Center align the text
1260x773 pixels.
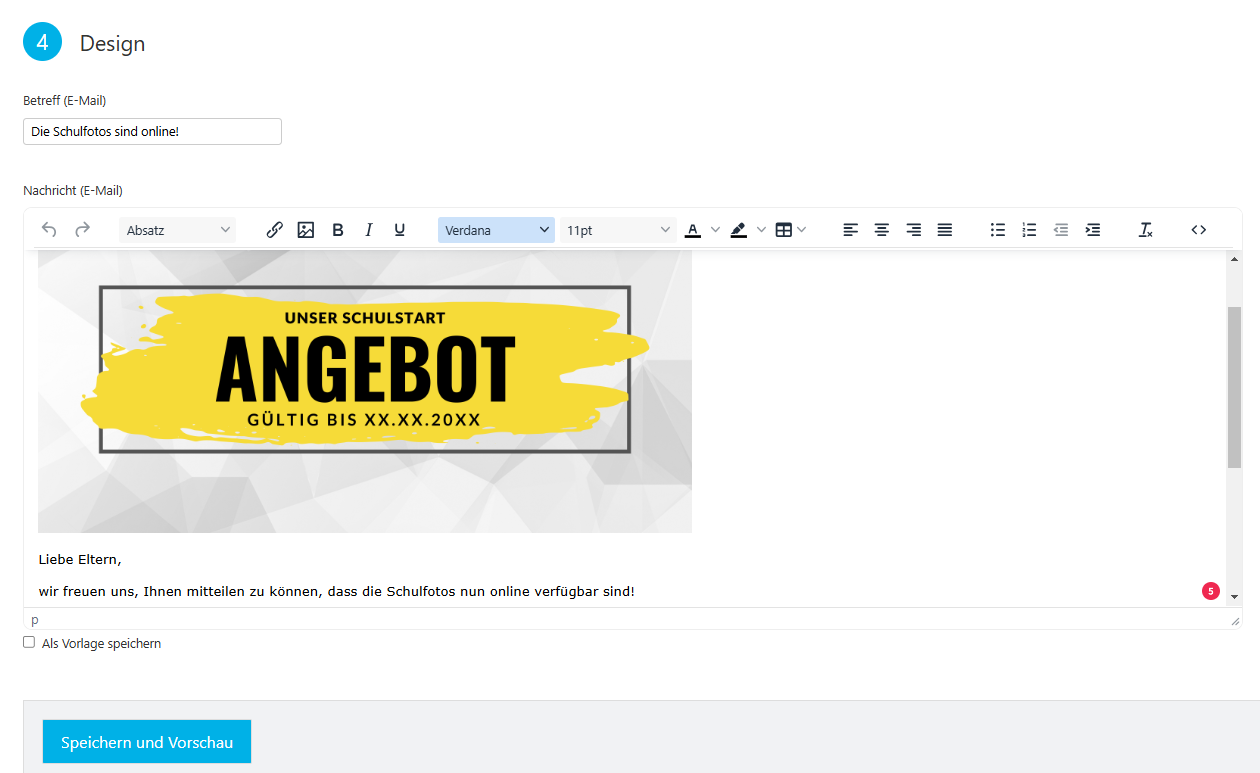point(882,230)
